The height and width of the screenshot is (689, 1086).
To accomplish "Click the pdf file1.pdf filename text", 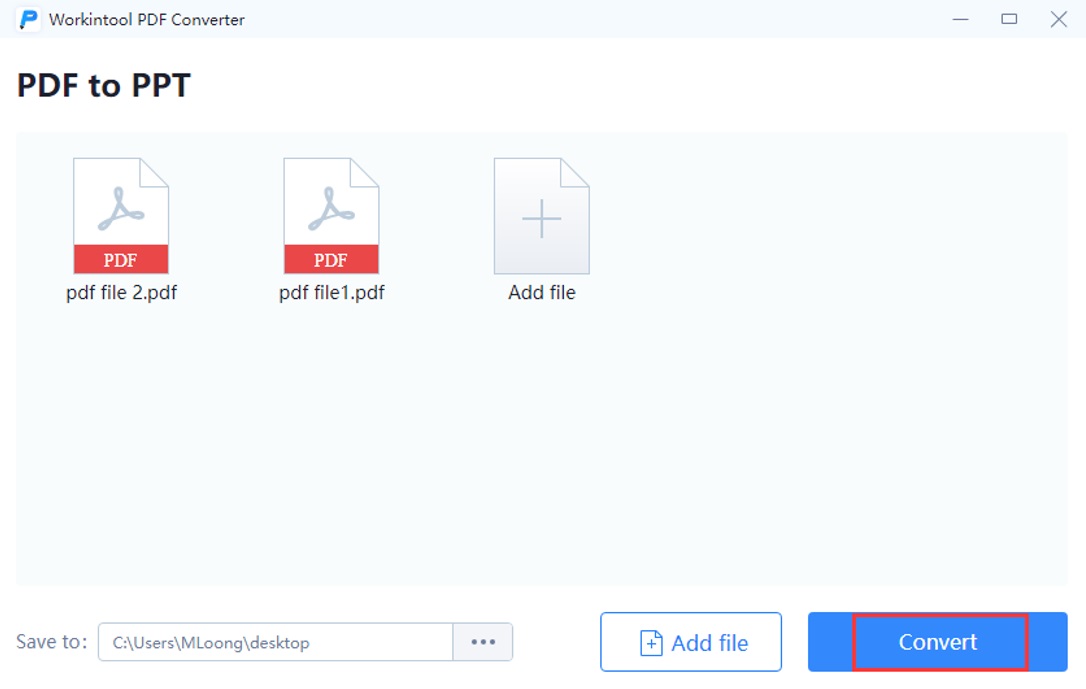I will pyautogui.click(x=331, y=293).
